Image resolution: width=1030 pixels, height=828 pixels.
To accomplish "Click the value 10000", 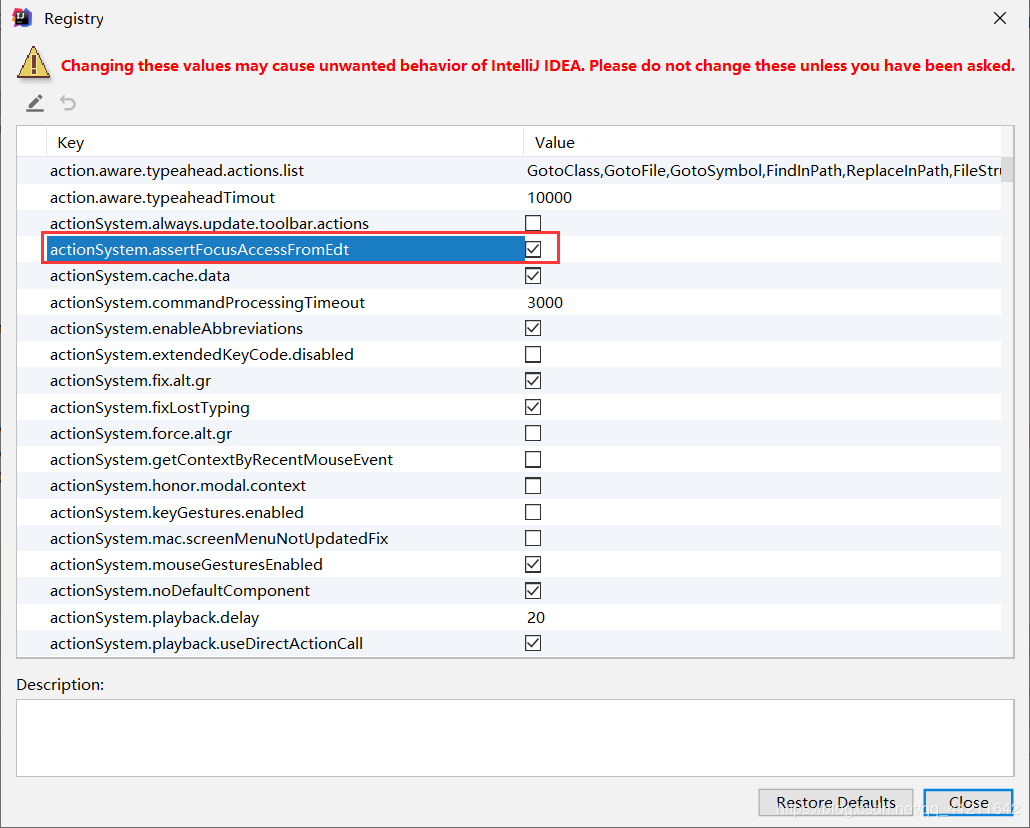I will [x=549, y=198].
